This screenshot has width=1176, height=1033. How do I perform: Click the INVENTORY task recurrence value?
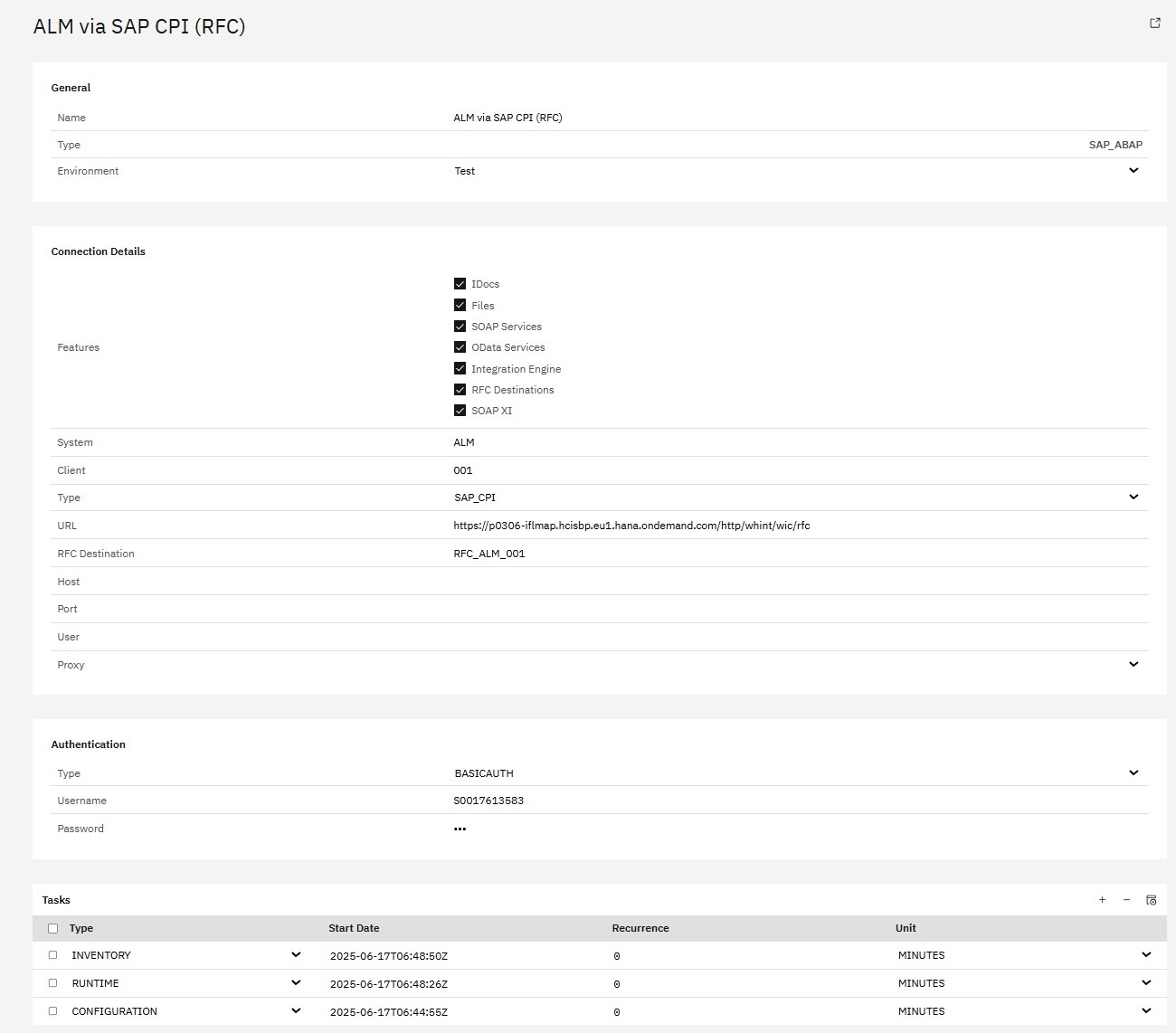pyautogui.click(x=617, y=956)
